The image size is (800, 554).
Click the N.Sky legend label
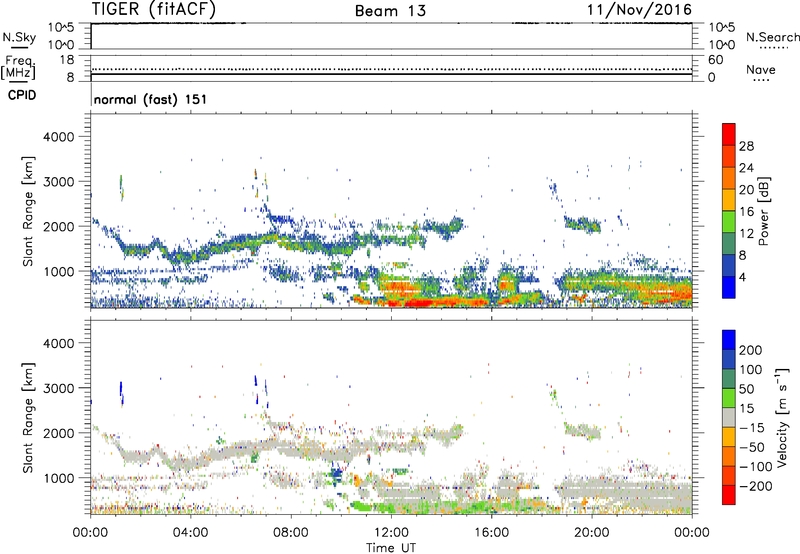point(19,37)
